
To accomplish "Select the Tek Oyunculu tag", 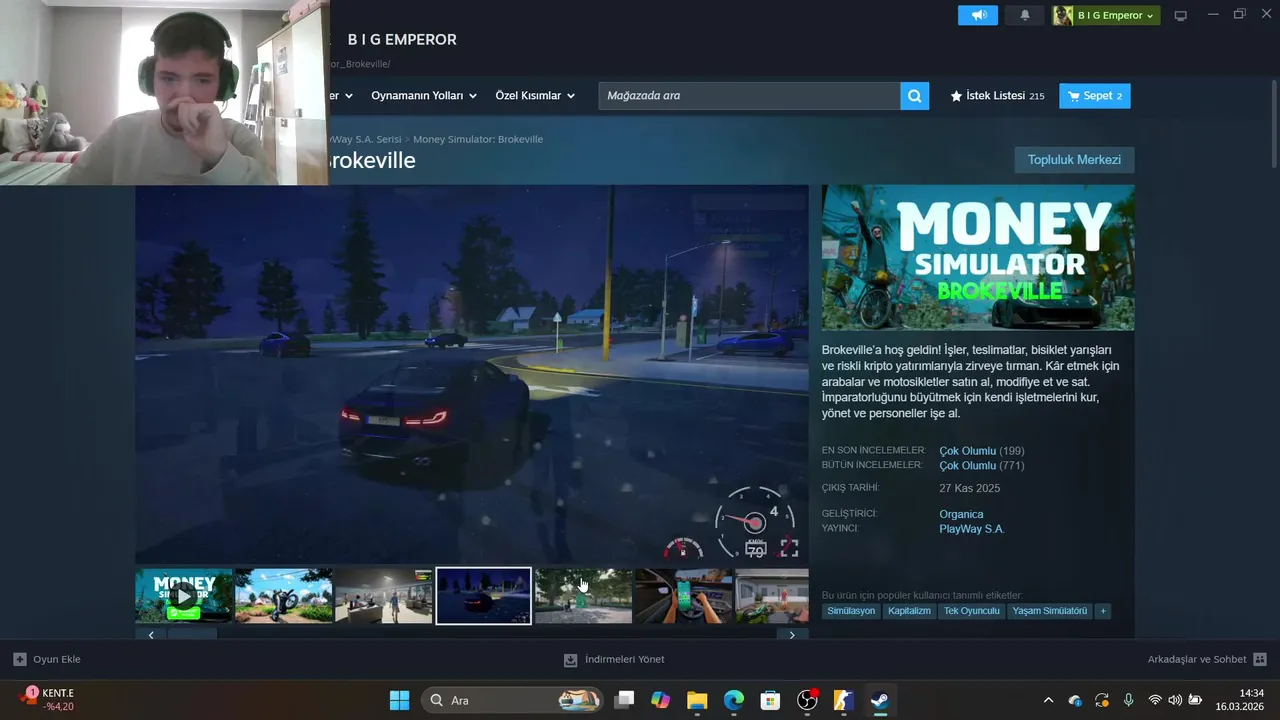I will 972,611.
